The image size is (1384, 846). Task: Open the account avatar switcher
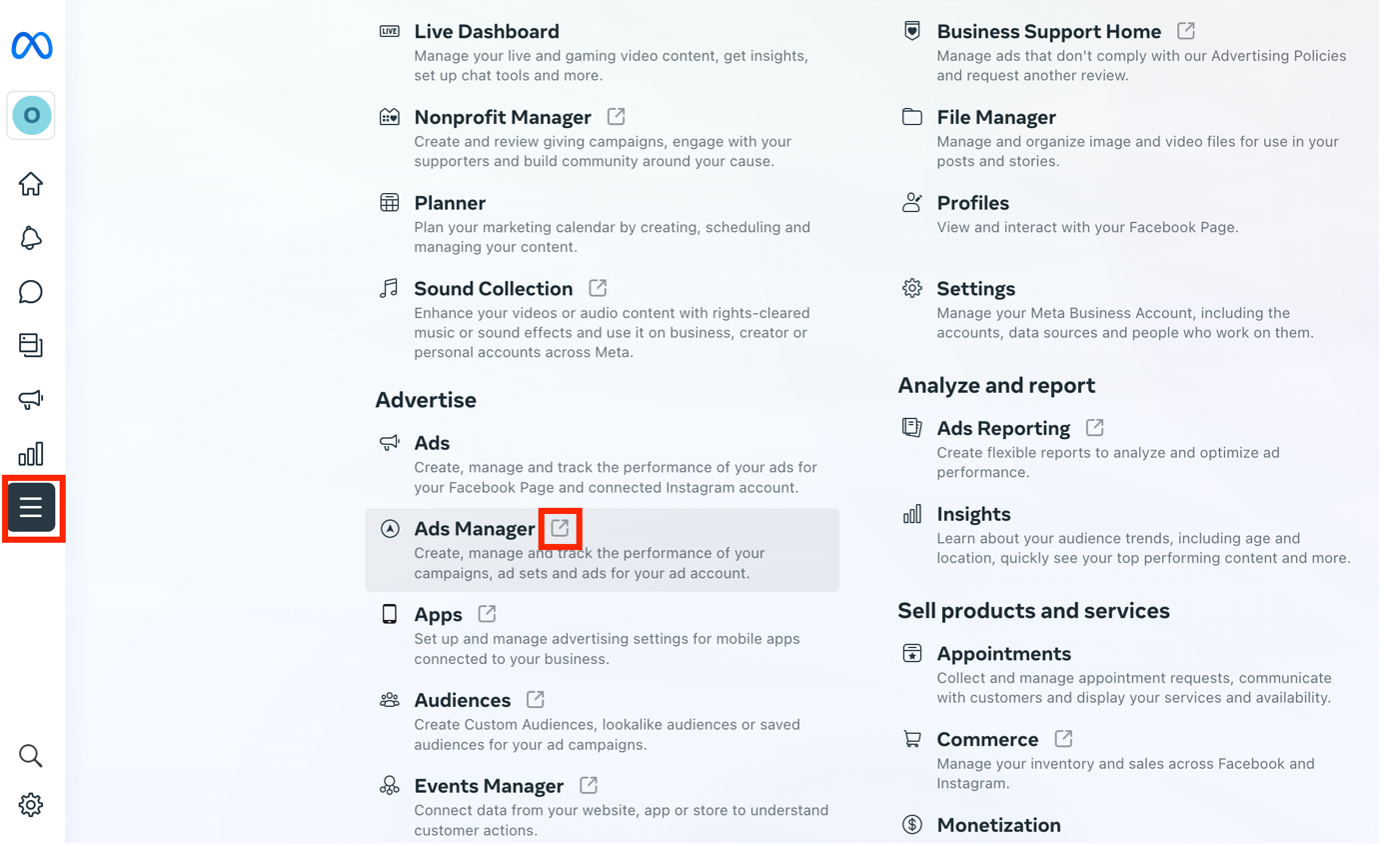[x=31, y=116]
